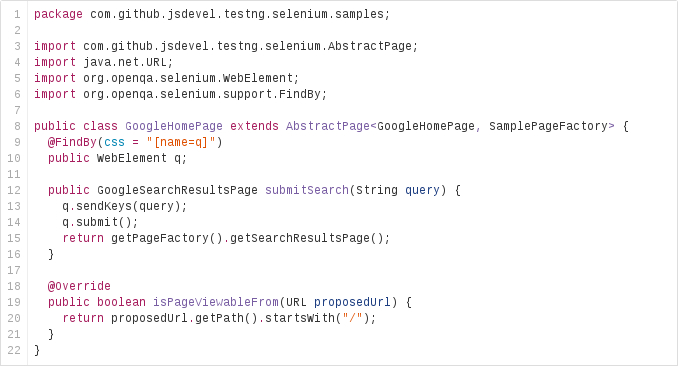Select line number 8 in the gutter
Image resolution: width=678 pixels, height=366 pixels.
click(x=17, y=126)
